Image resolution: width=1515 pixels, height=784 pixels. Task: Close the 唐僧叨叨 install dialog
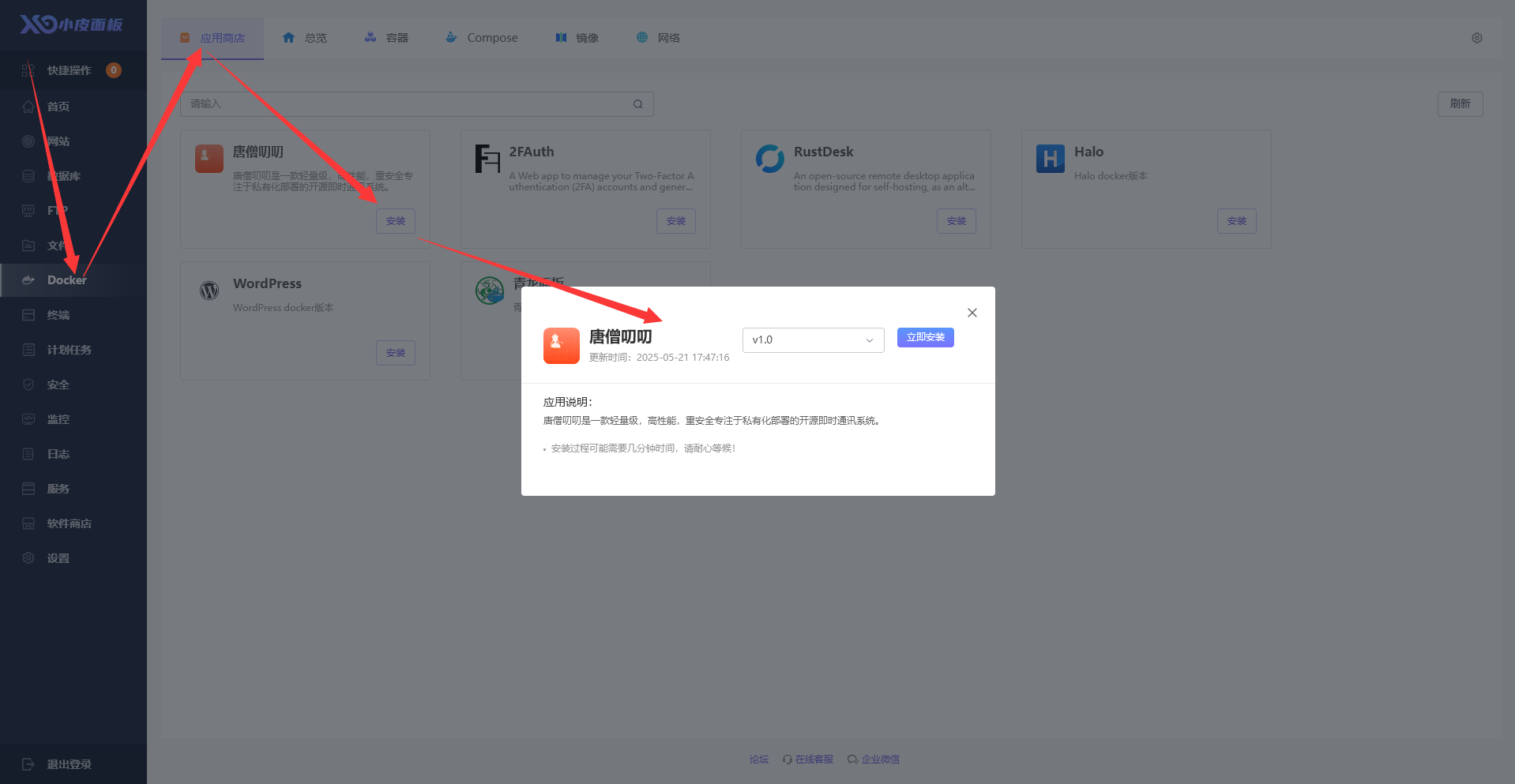point(972,313)
